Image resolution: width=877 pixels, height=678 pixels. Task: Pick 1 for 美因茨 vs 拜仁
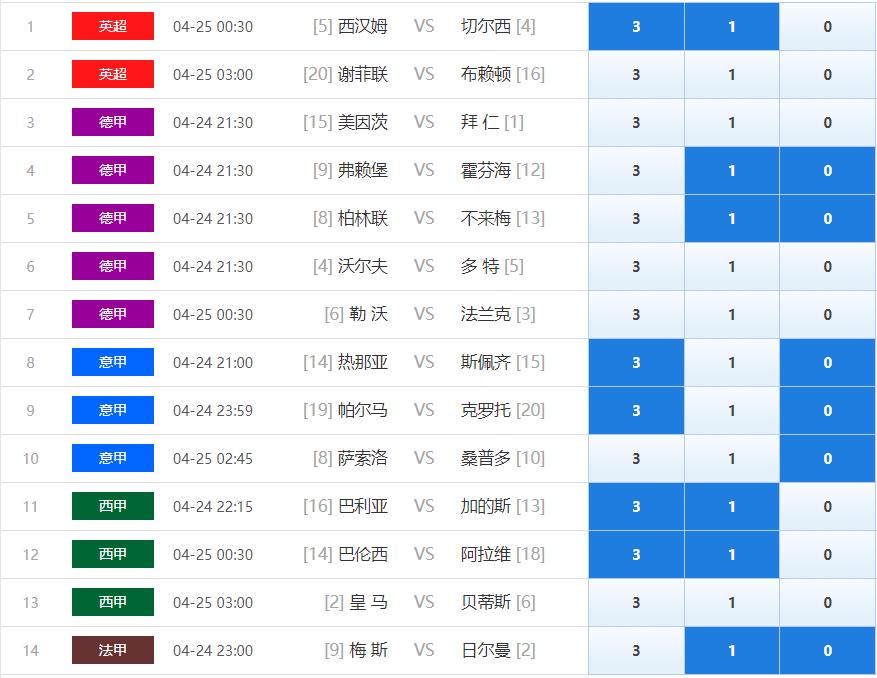coord(732,123)
